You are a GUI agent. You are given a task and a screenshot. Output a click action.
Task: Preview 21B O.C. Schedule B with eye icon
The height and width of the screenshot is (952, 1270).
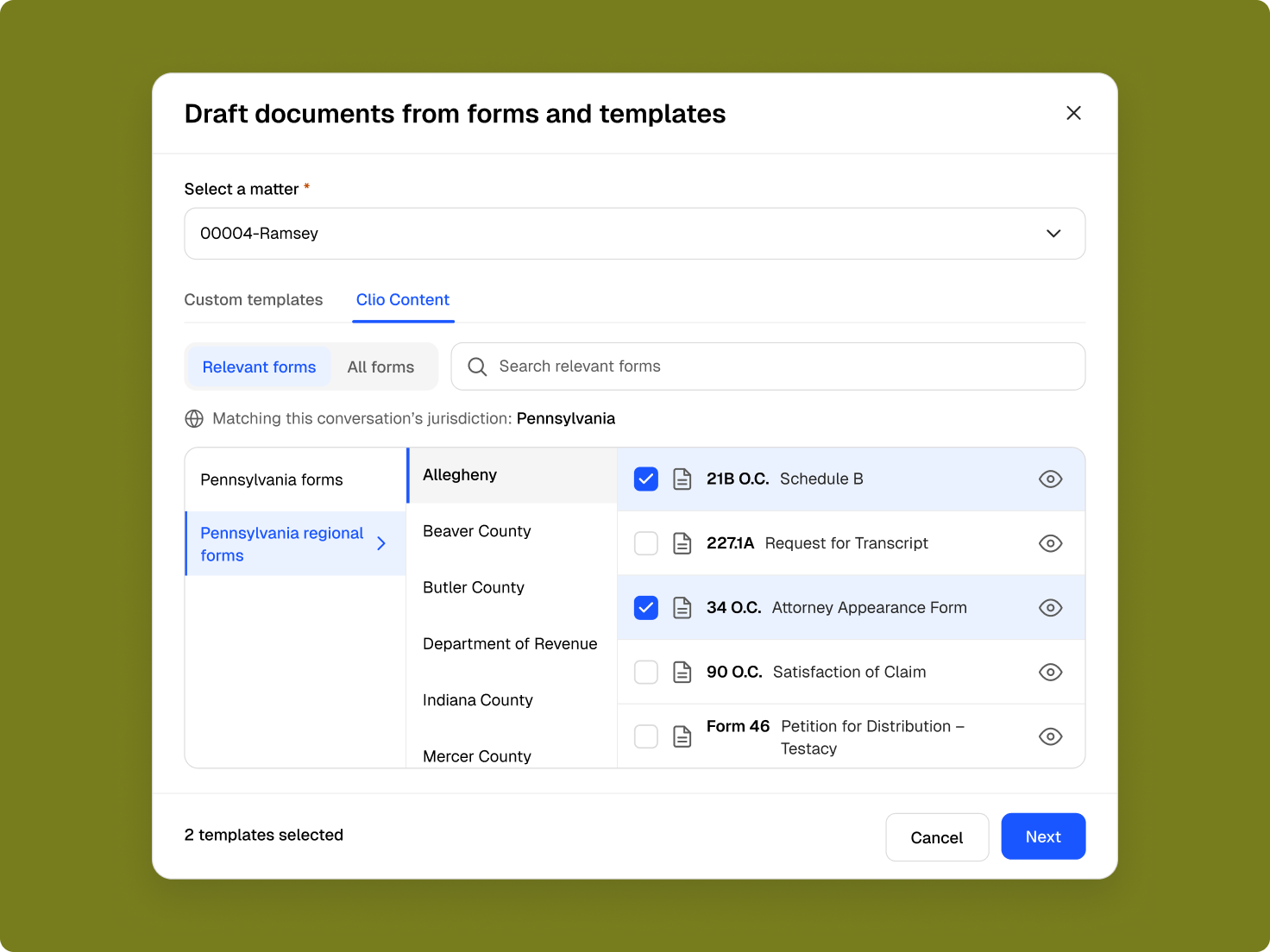pos(1050,479)
